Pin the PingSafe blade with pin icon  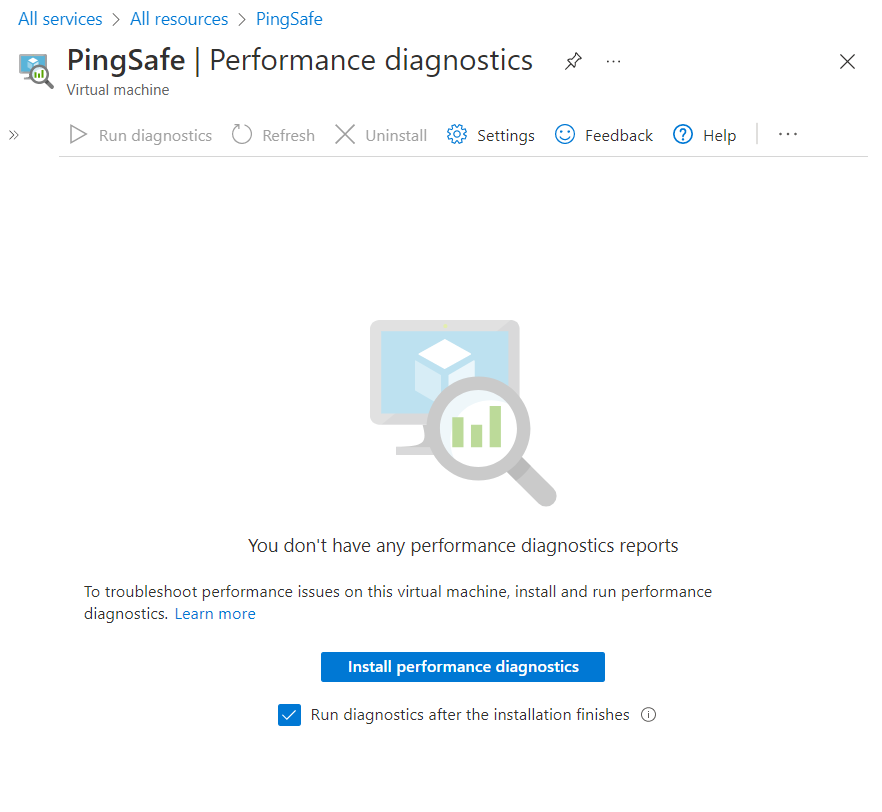[x=573, y=62]
